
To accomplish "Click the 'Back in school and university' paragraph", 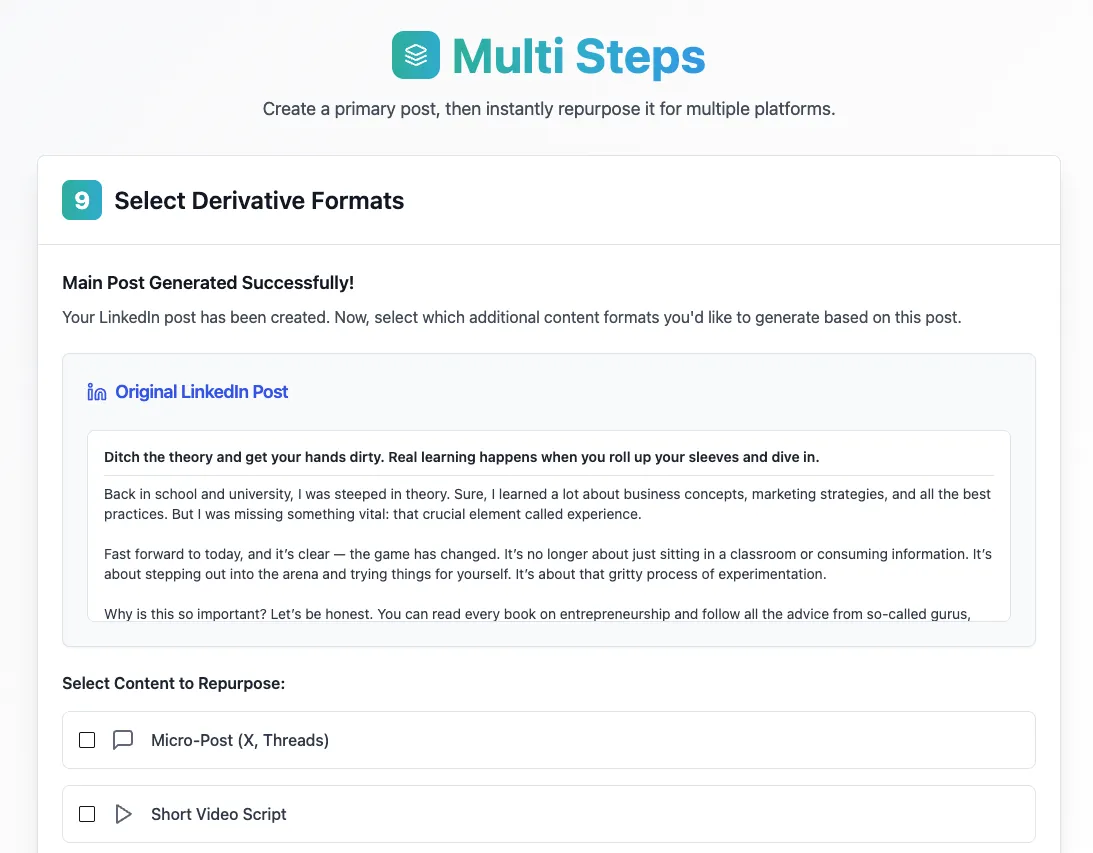I will coord(548,504).
